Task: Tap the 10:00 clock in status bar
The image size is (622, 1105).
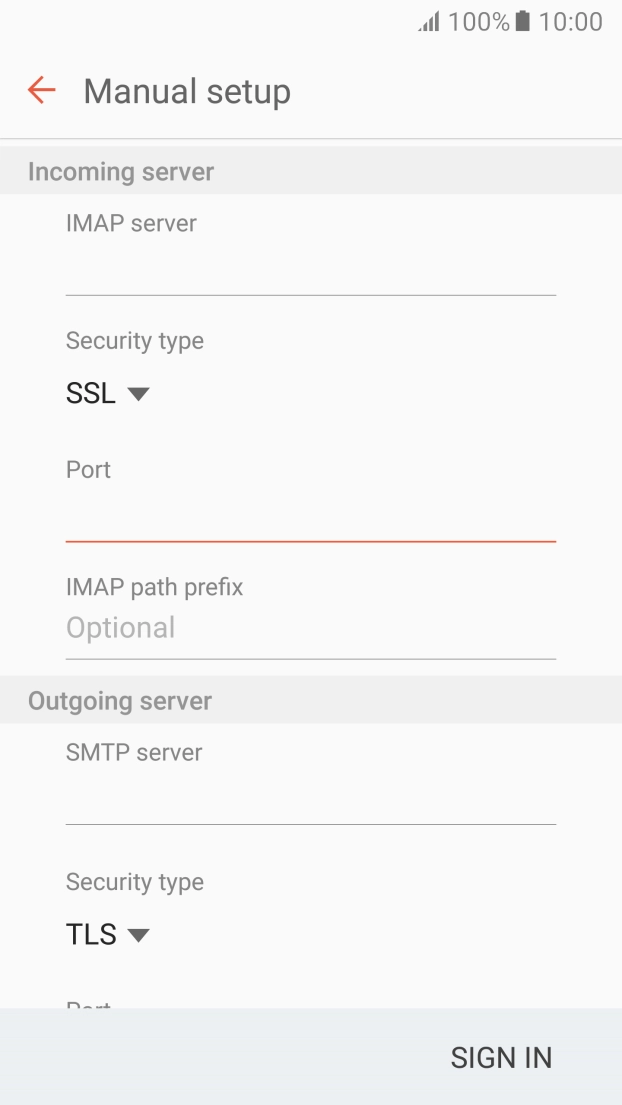Action: click(570, 22)
